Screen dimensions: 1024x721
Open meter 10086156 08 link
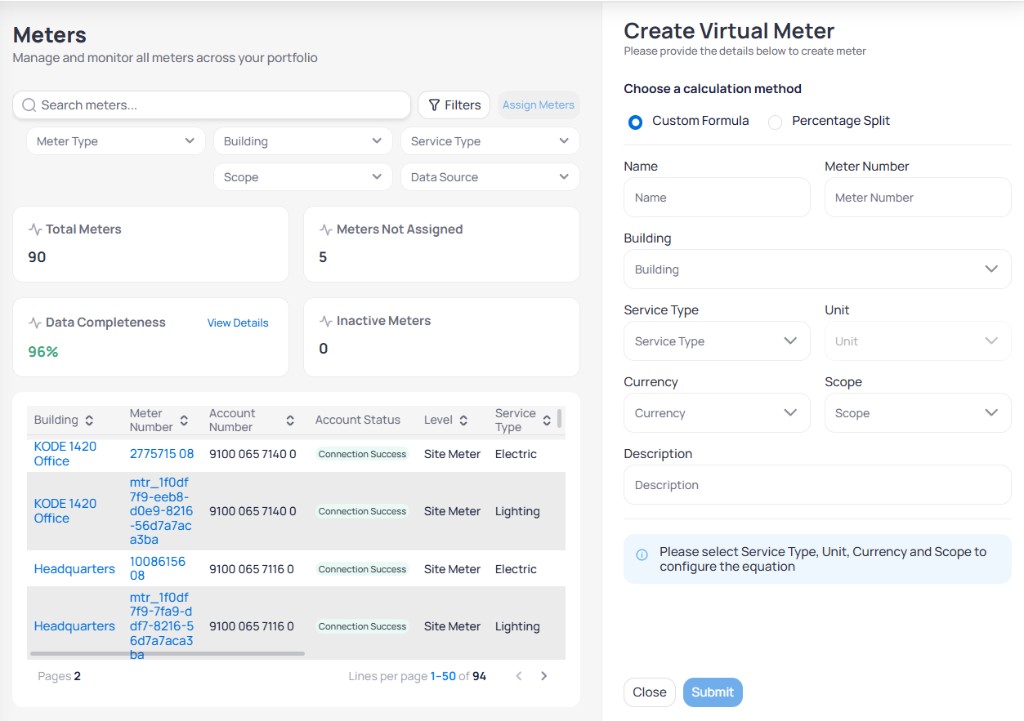(x=157, y=568)
